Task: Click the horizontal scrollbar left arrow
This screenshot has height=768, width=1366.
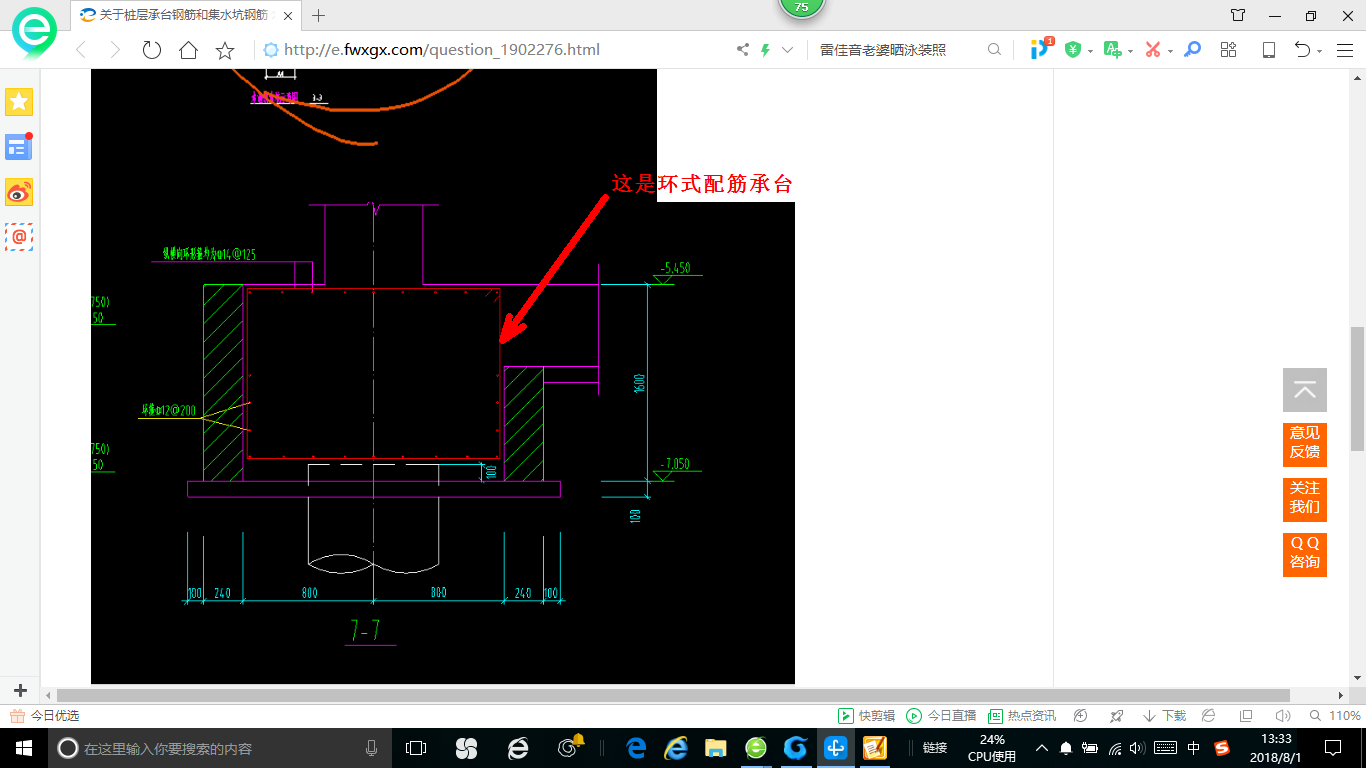Action: [47, 695]
